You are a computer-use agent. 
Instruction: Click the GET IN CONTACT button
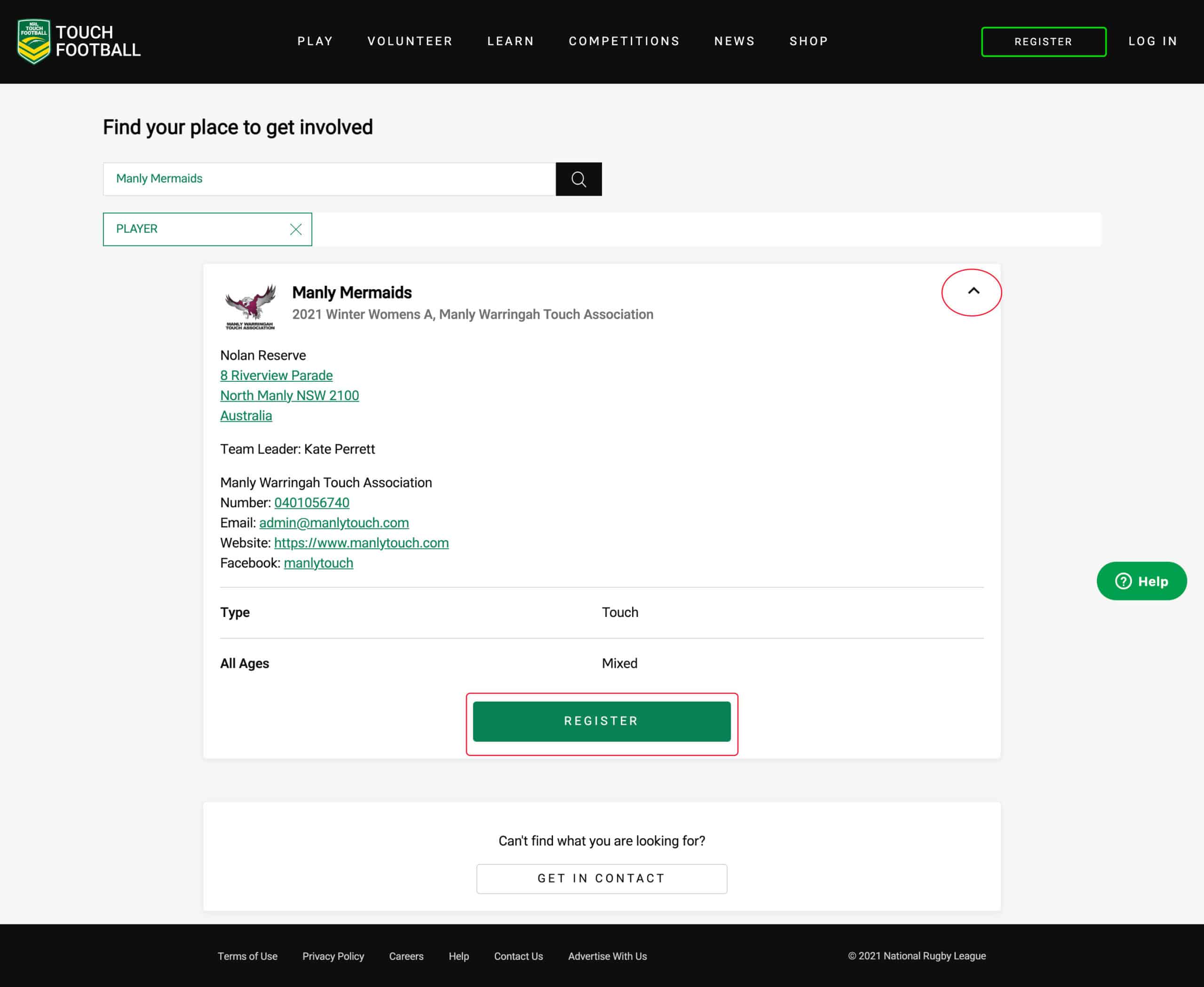pos(602,878)
